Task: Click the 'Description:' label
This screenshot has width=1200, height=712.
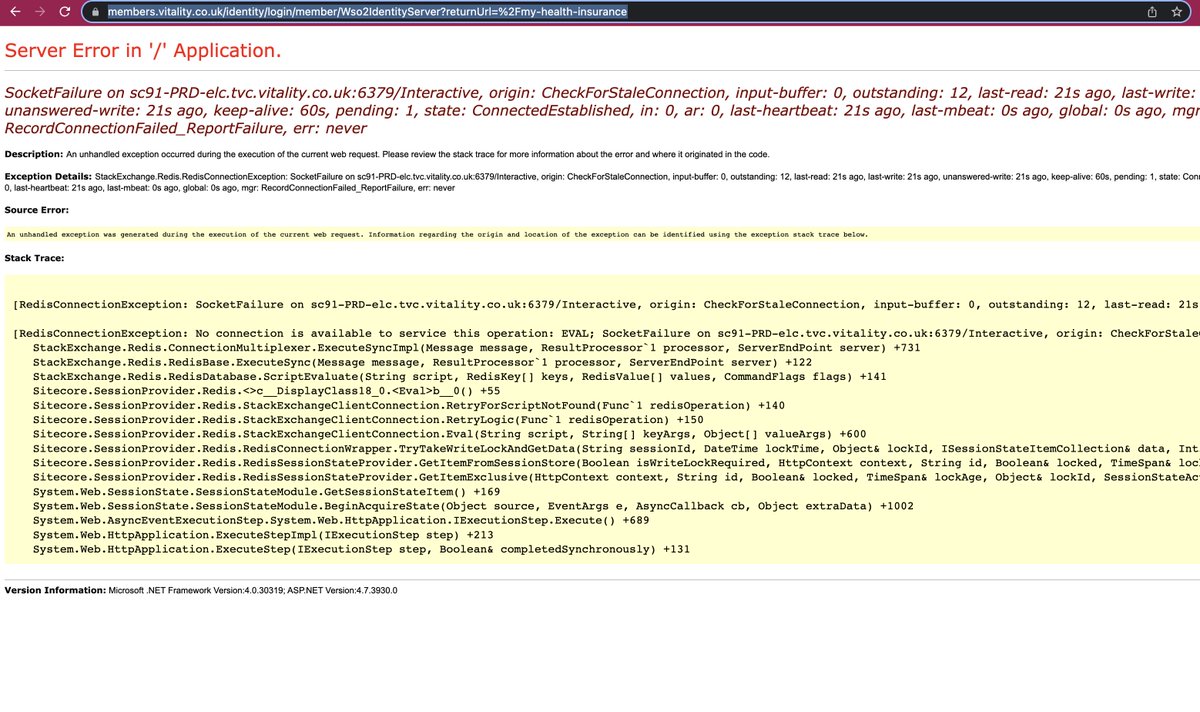Action: coord(34,154)
